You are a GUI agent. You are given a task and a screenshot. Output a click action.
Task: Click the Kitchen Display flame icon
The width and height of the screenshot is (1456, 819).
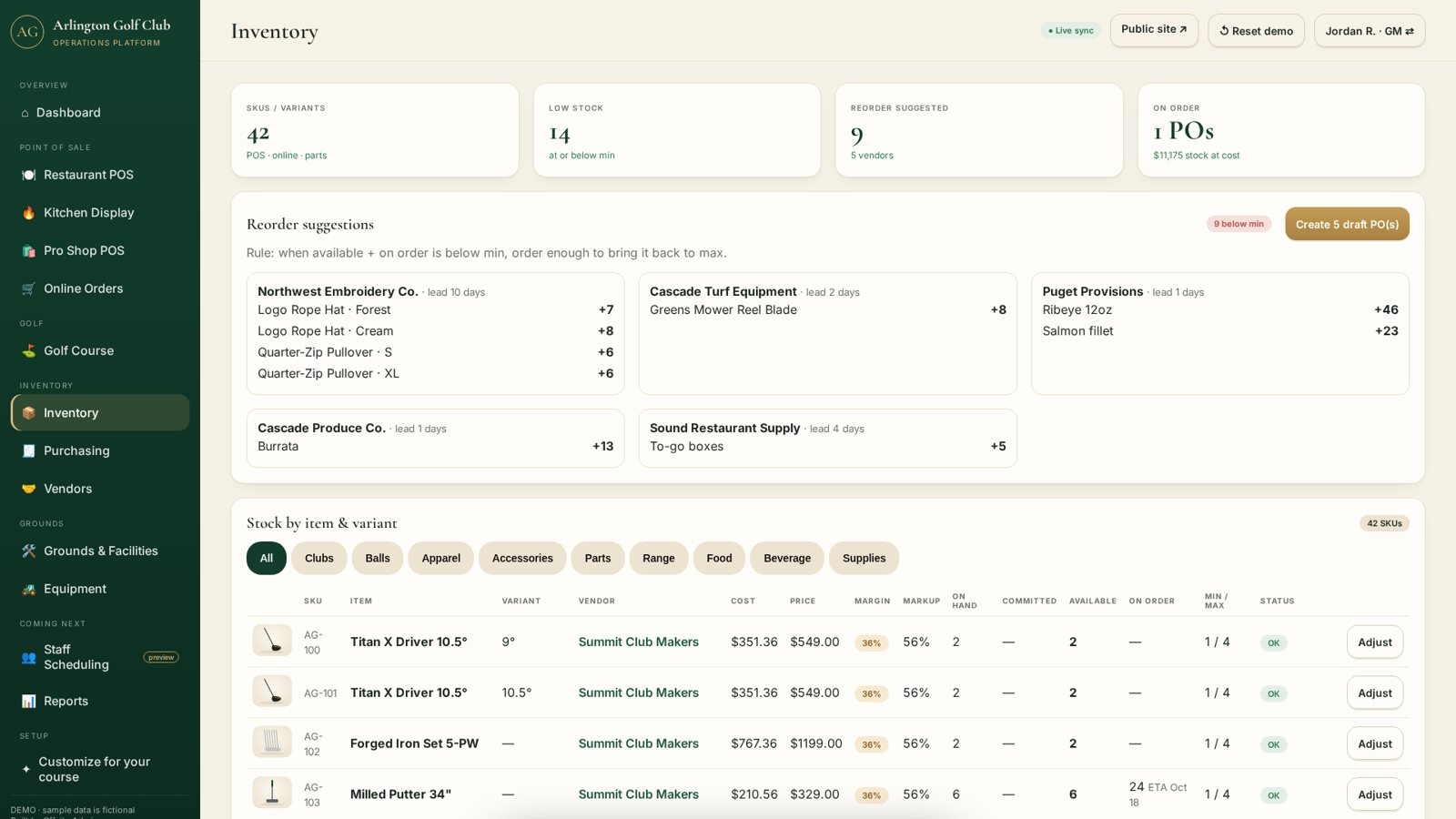[28, 213]
